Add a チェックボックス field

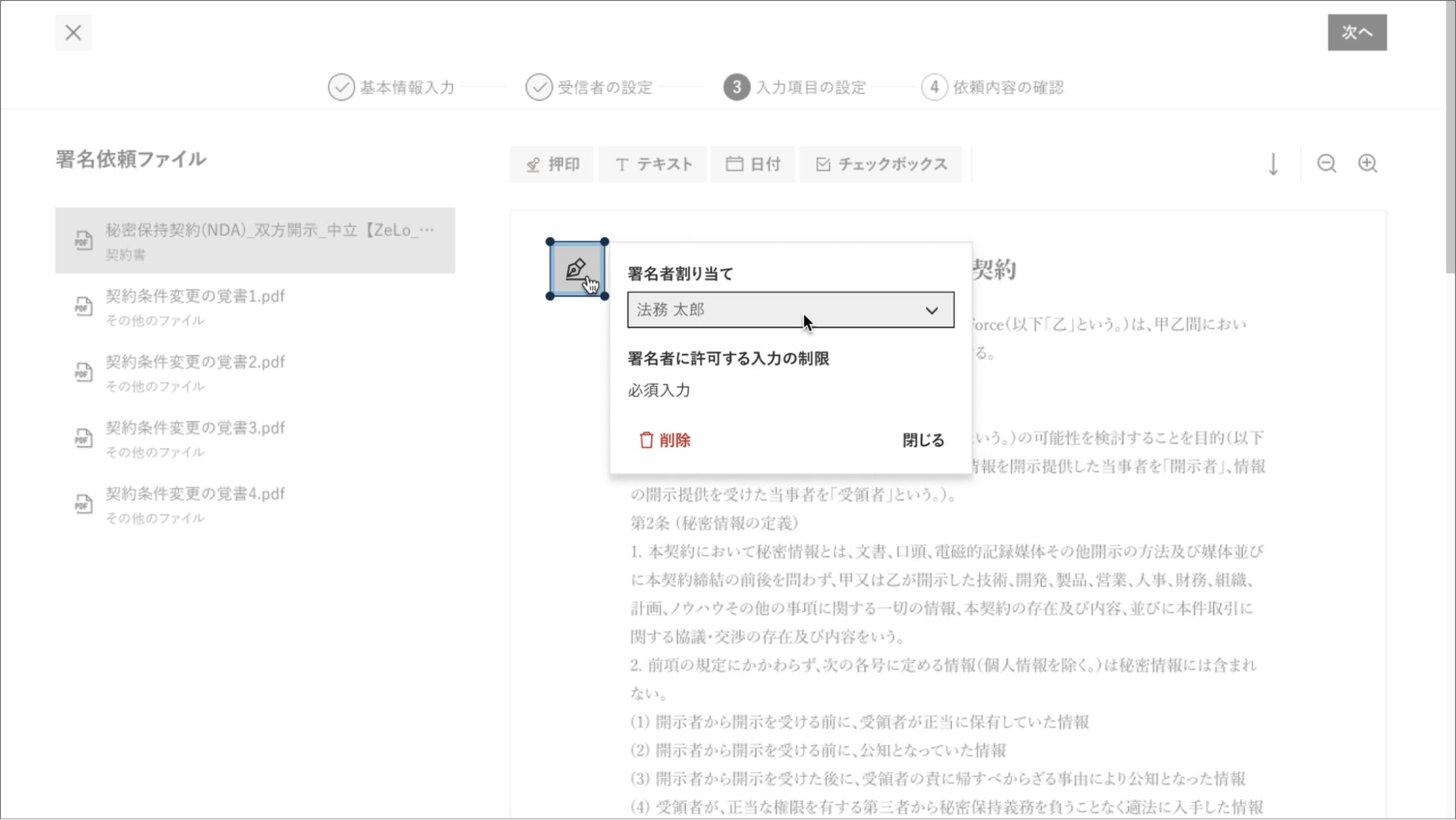click(881, 164)
